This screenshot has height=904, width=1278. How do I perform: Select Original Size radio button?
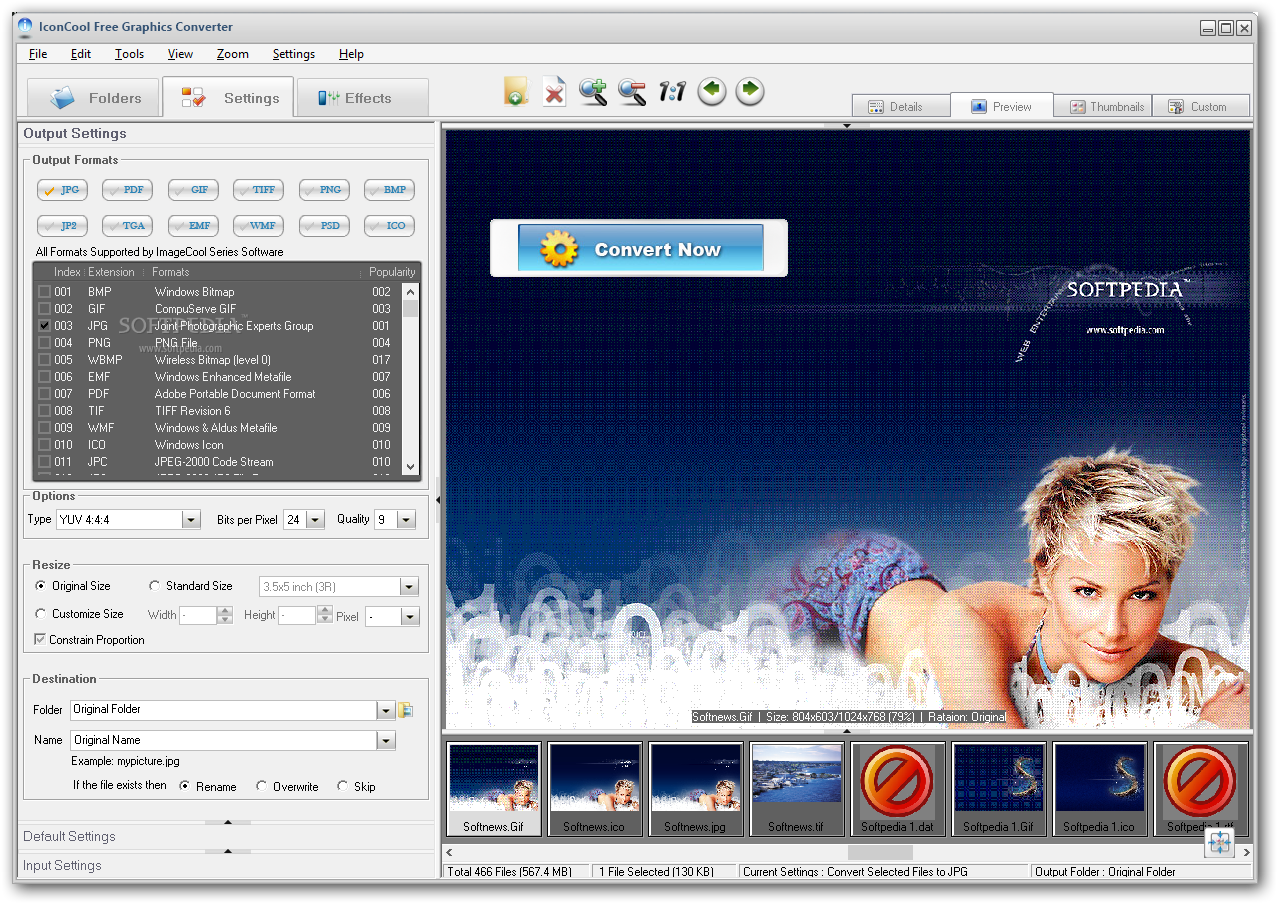click(x=40, y=586)
